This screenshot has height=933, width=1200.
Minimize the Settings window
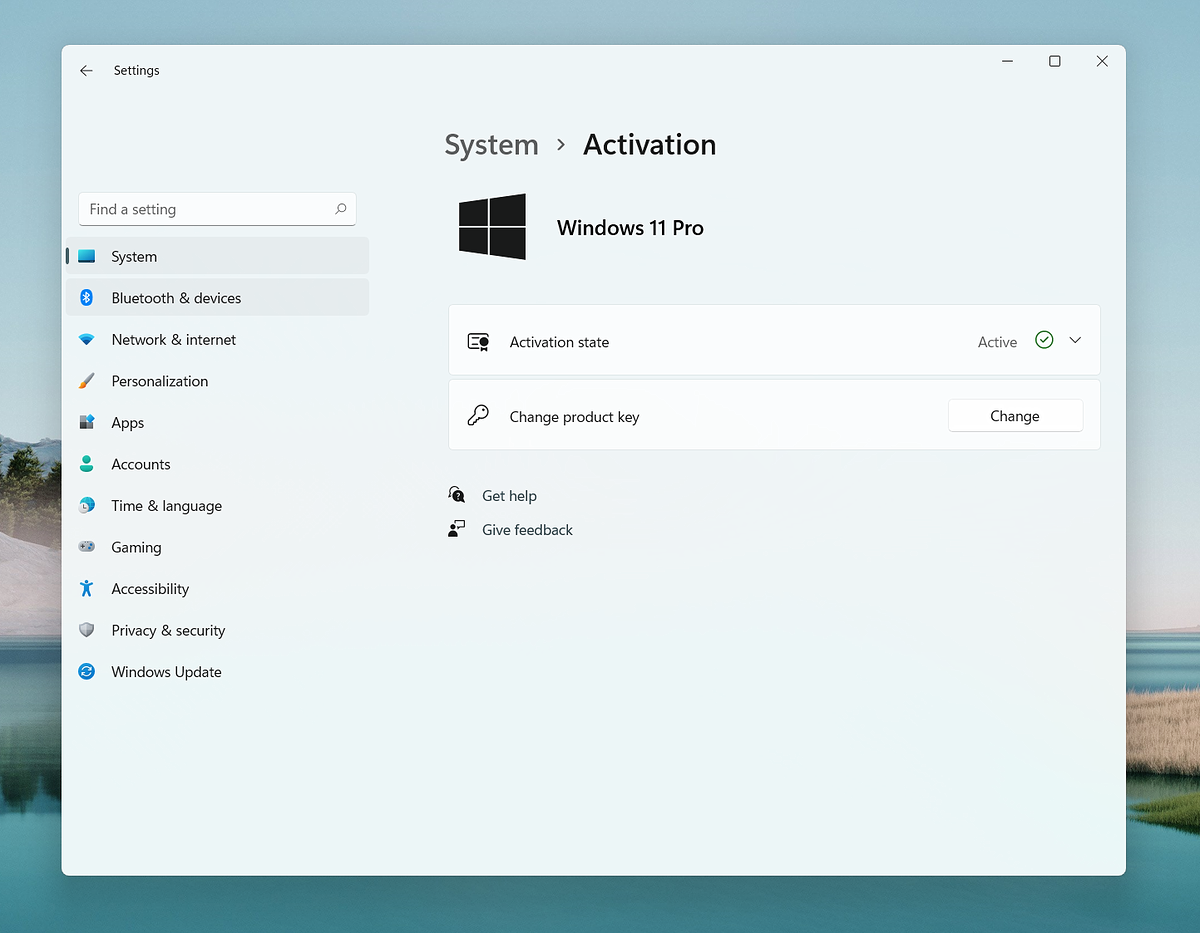coord(1008,61)
